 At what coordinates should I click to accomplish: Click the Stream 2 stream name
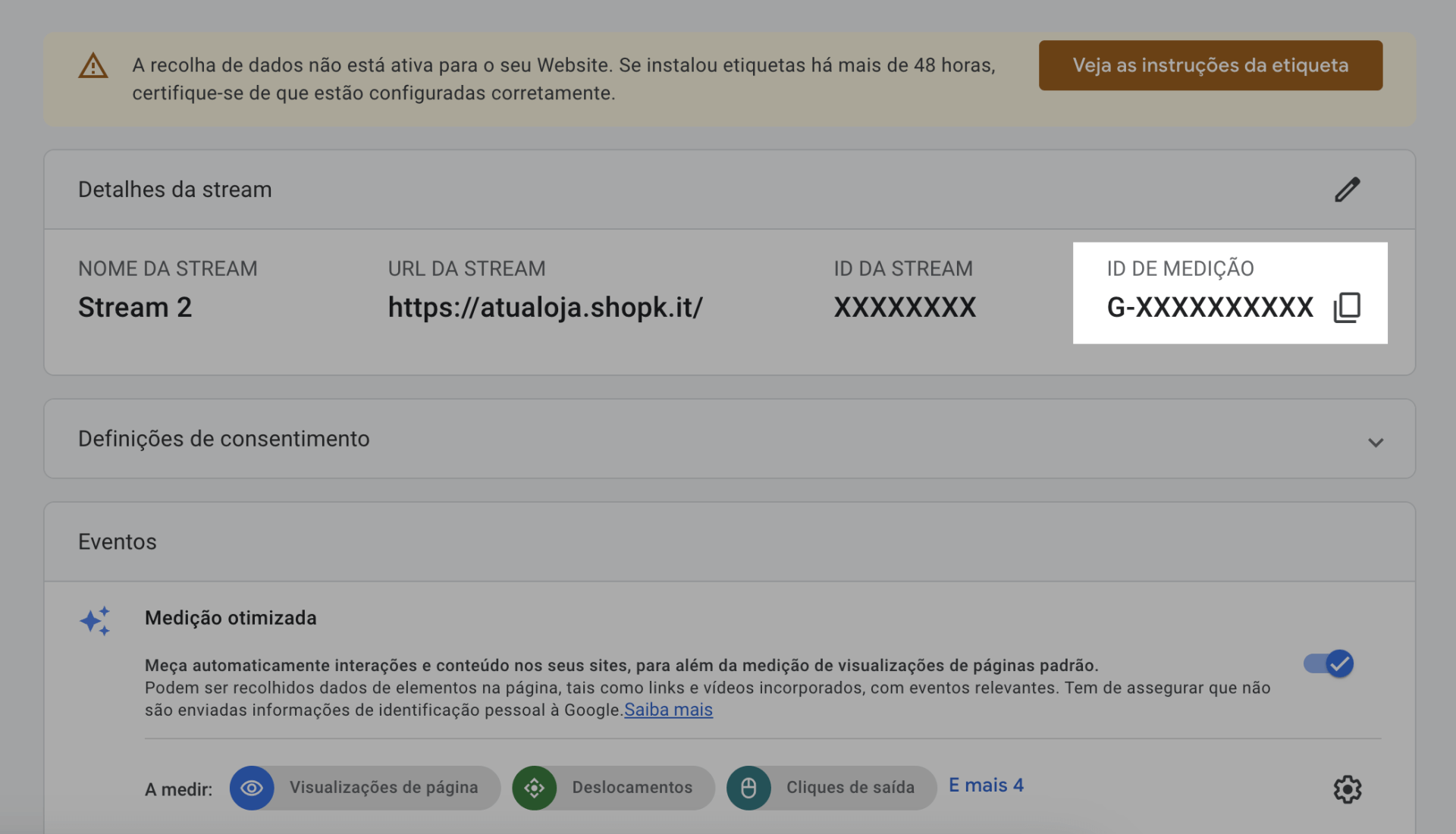[x=135, y=307]
